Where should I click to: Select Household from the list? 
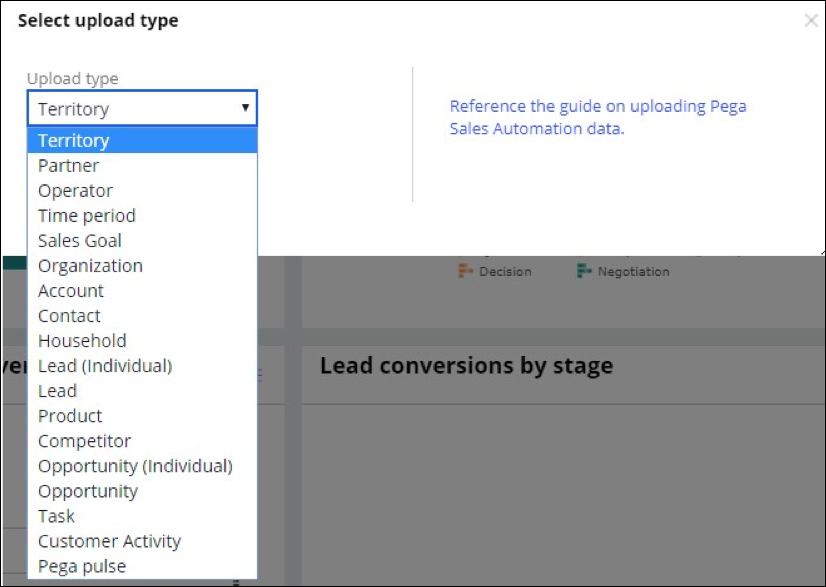coord(82,341)
